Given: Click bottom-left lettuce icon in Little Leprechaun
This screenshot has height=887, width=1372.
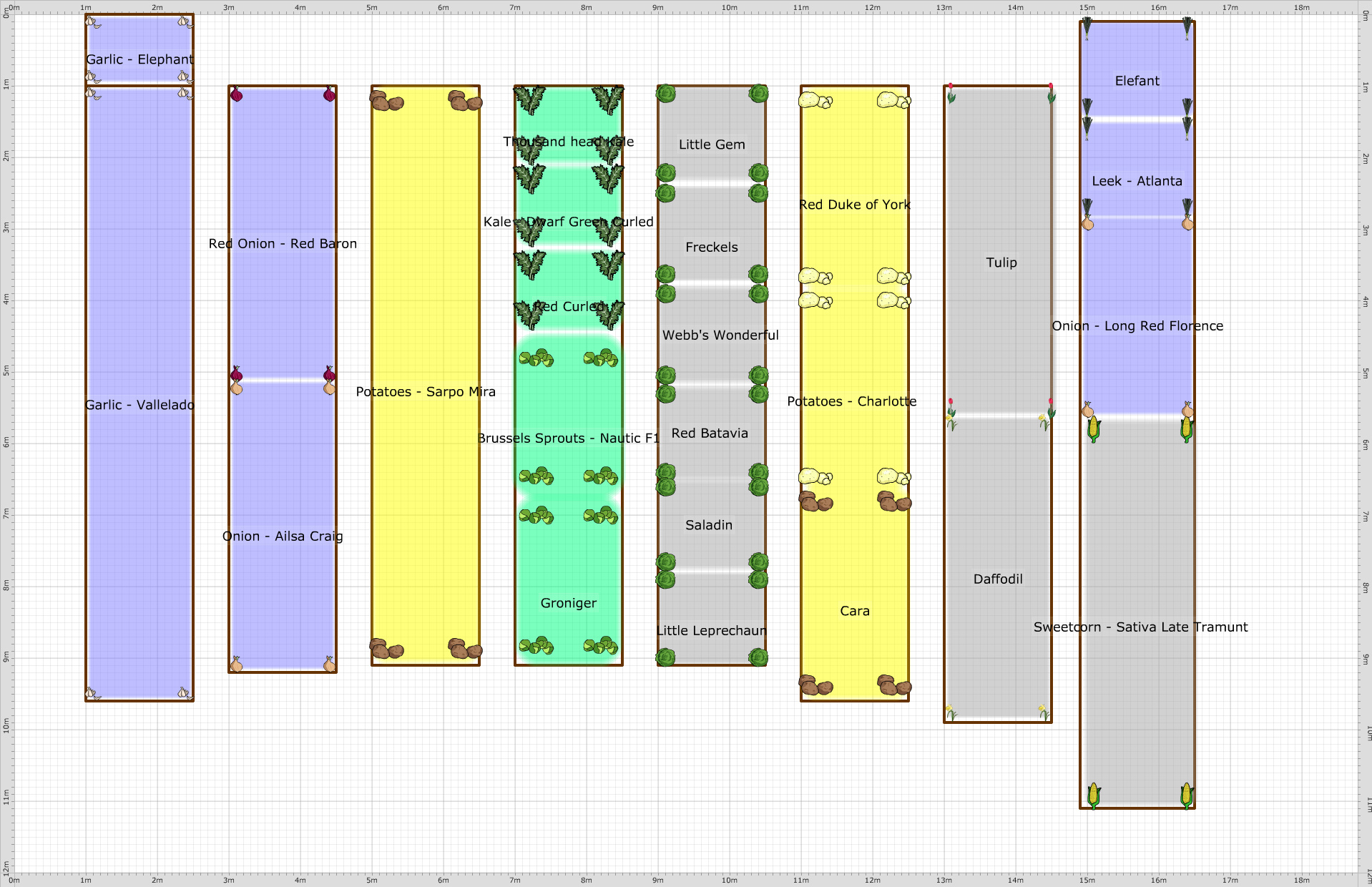Looking at the screenshot, I should pos(666,657).
